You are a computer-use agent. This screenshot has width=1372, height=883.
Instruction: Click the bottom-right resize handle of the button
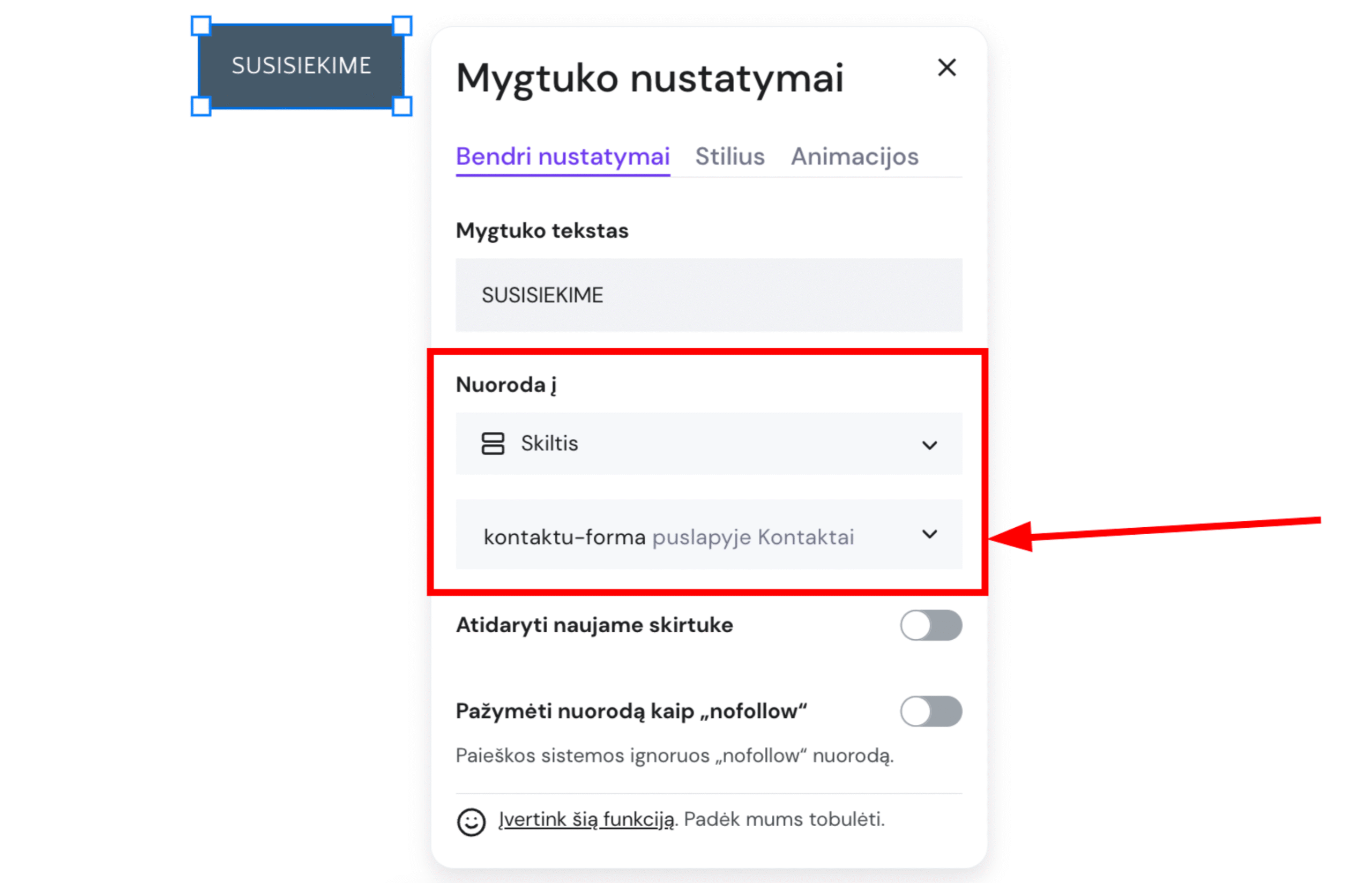[x=403, y=106]
